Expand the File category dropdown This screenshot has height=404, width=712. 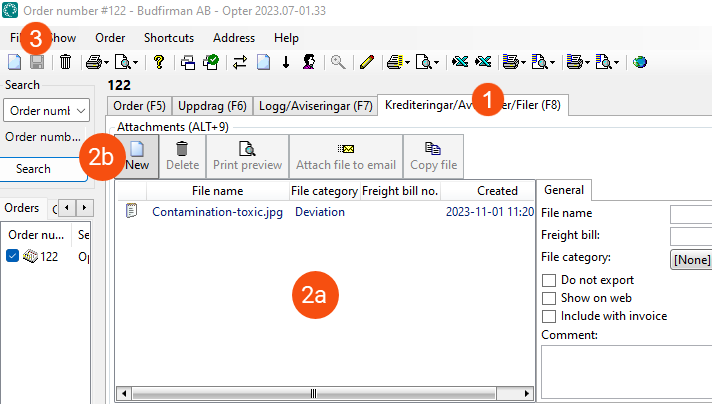(x=690, y=259)
